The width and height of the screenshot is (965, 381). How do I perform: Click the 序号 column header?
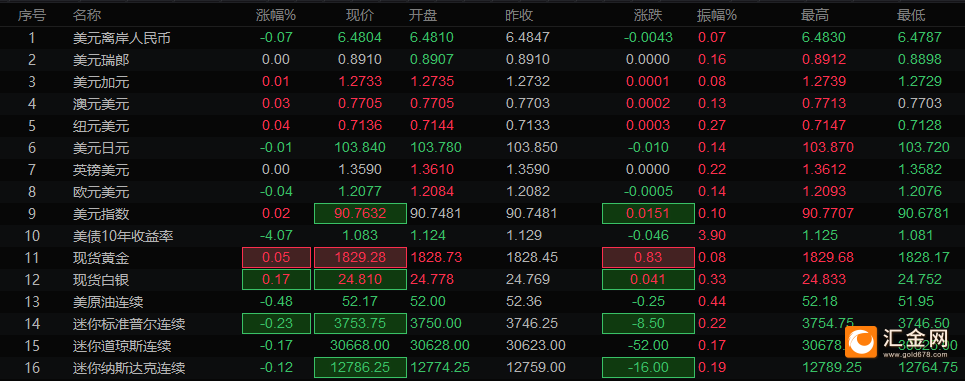[31, 15]
